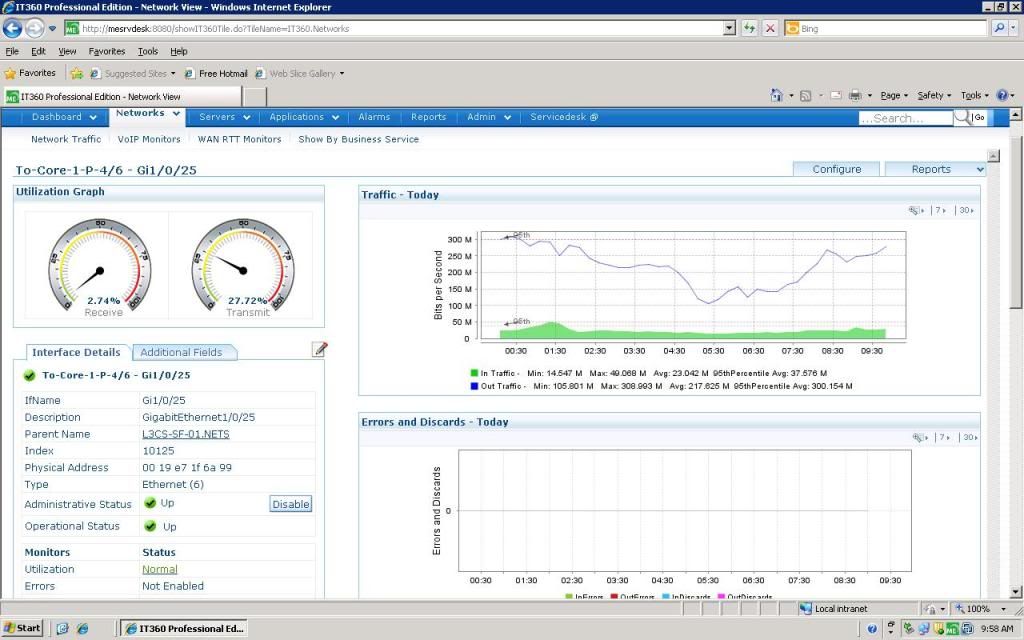
Task: Click the Go button beside search
Action: [979, 118]
